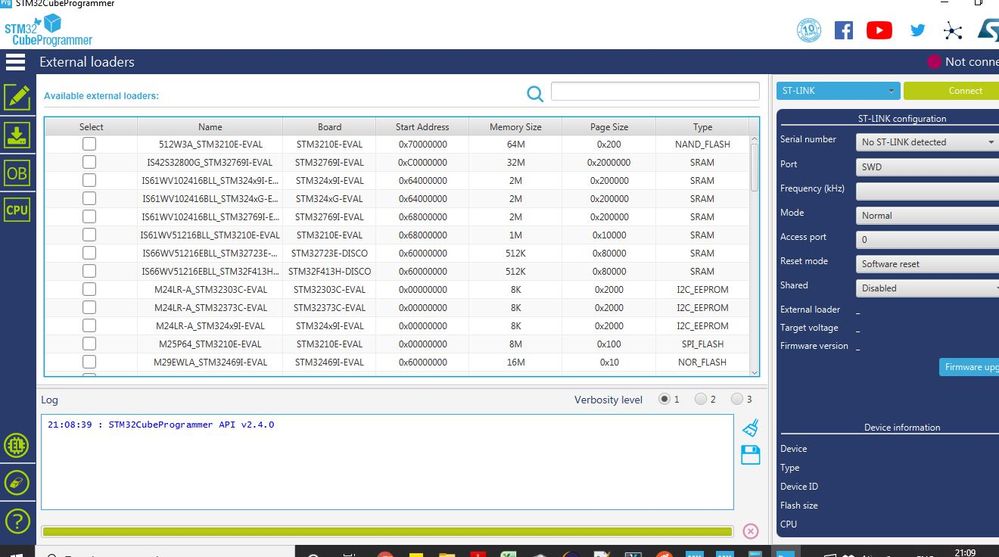
Task: Click the NOR_FLASH type cell
Action: (x=702, y=362)
